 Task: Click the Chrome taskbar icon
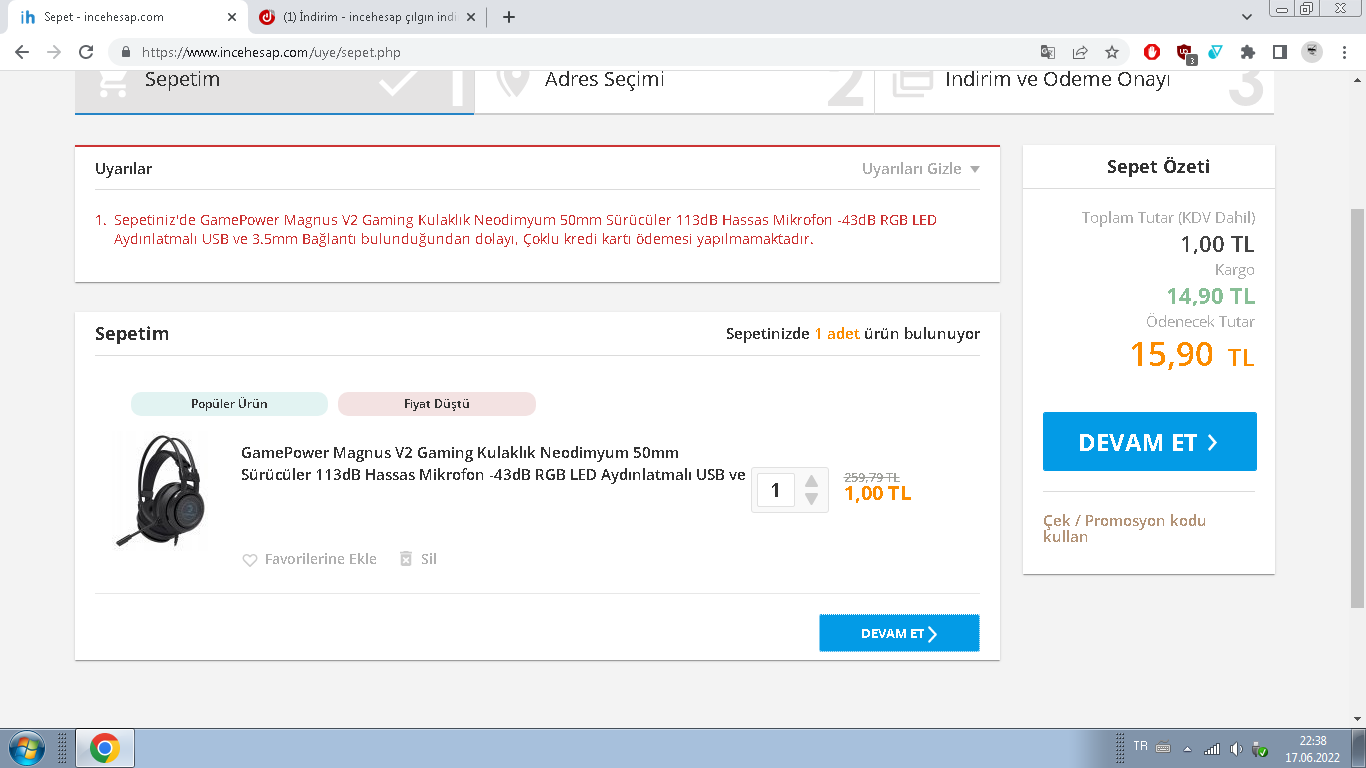click(x=104, y=748)
